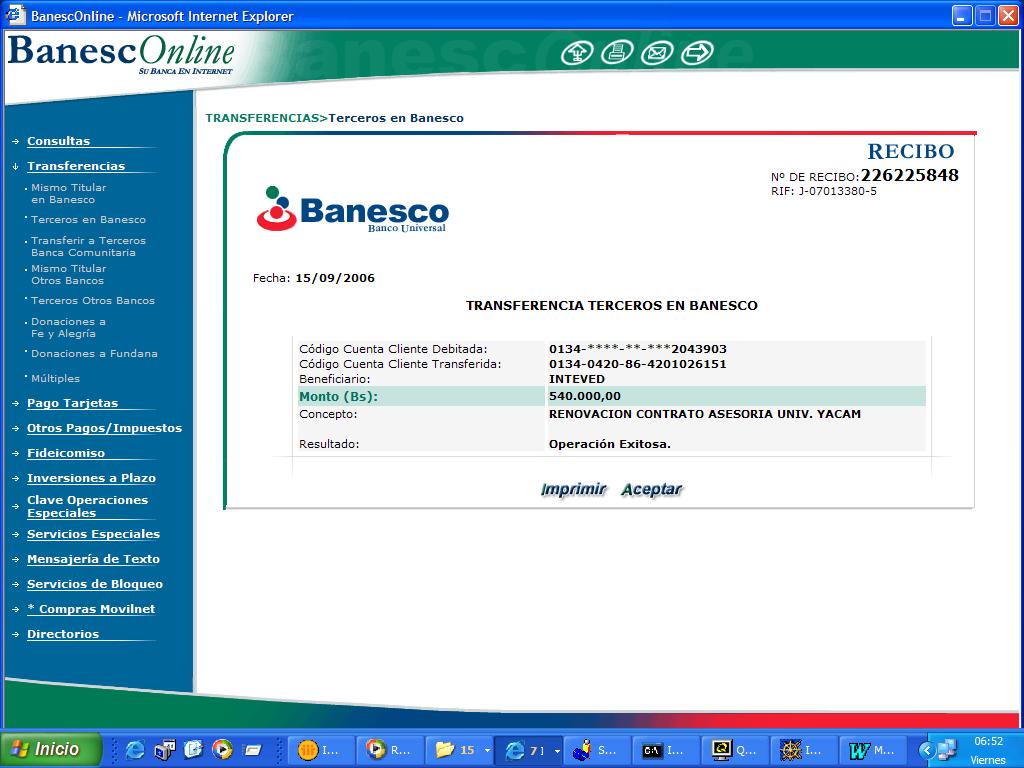Image resolution: width=1024 pixels, height=768 pixels.
Task: Switch to the ship-wheel icon taskbar window
Action: (x=804, y=750)
